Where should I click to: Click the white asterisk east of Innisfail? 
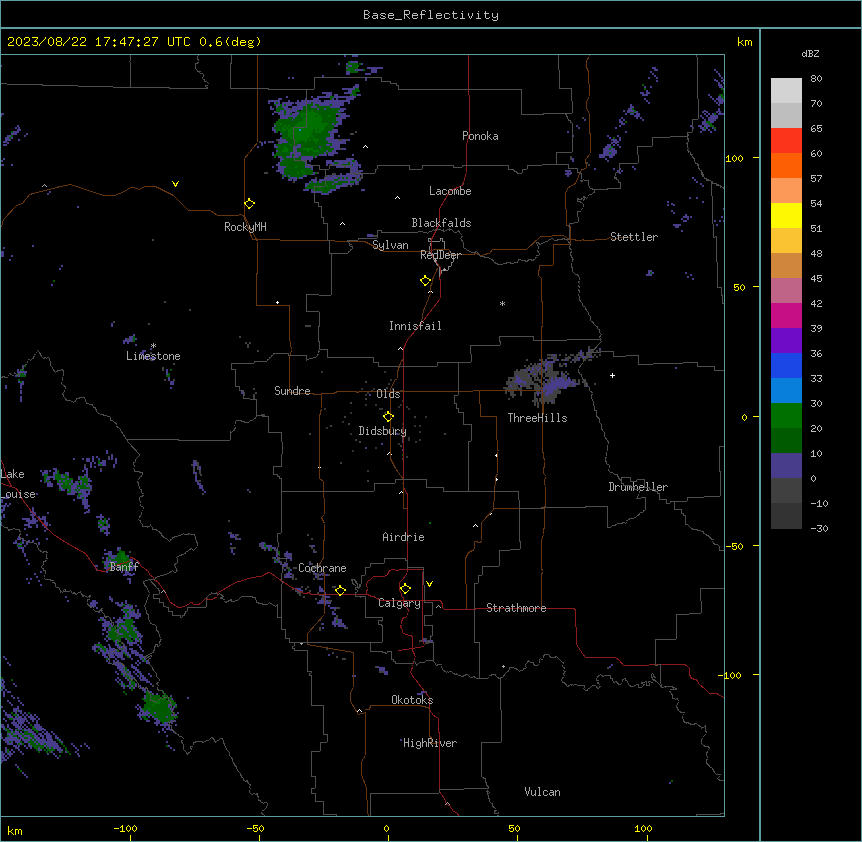[502, 303]
